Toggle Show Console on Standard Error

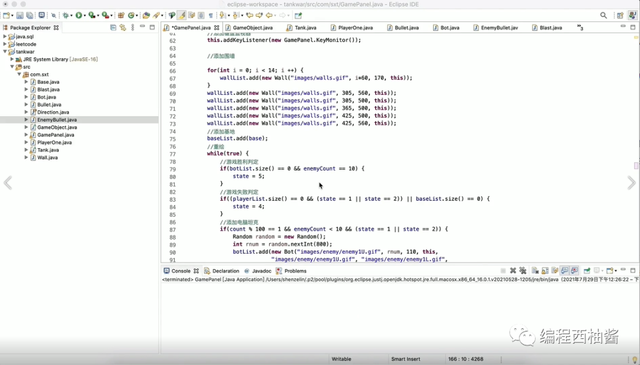(x=574, y=271)
